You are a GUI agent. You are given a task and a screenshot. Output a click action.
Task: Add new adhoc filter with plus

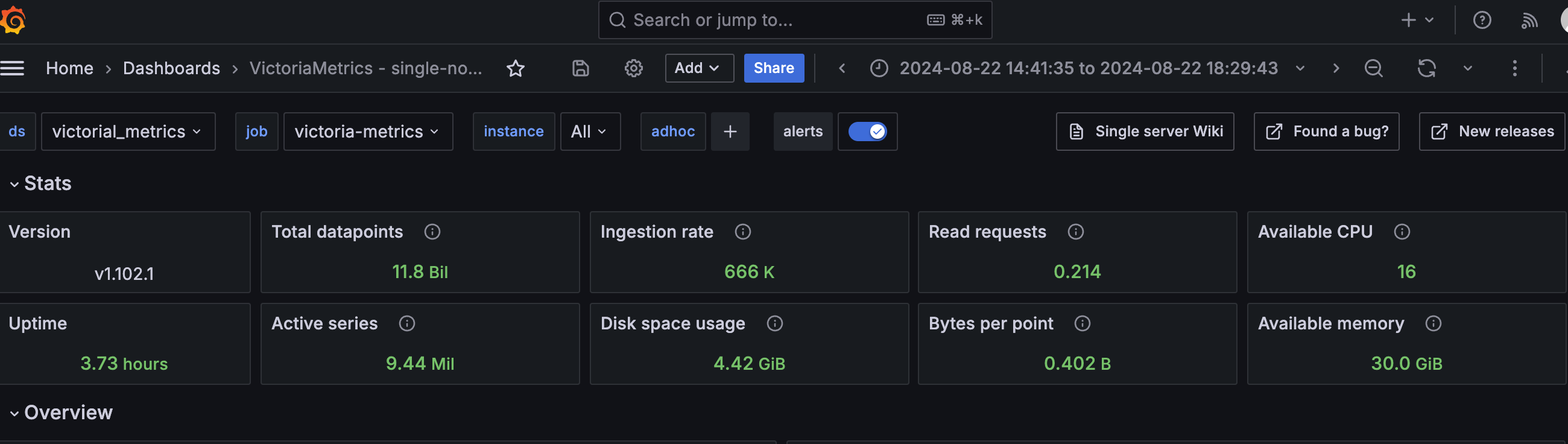[730, 132]
